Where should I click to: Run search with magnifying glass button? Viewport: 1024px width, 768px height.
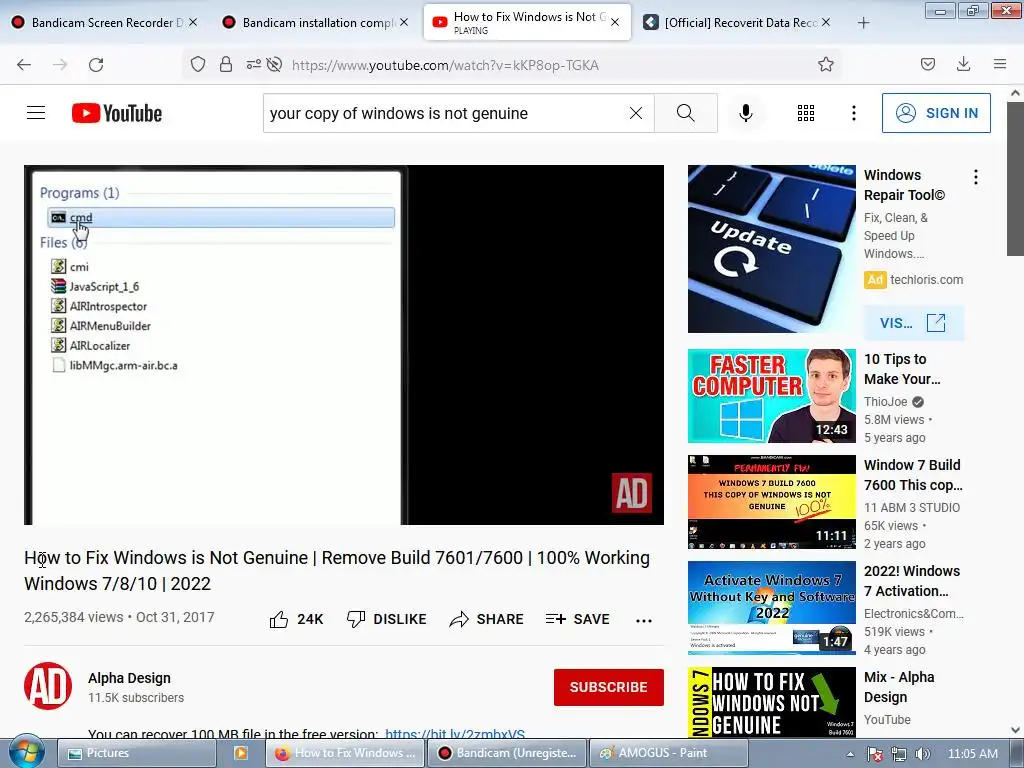(x=686, y=113)
